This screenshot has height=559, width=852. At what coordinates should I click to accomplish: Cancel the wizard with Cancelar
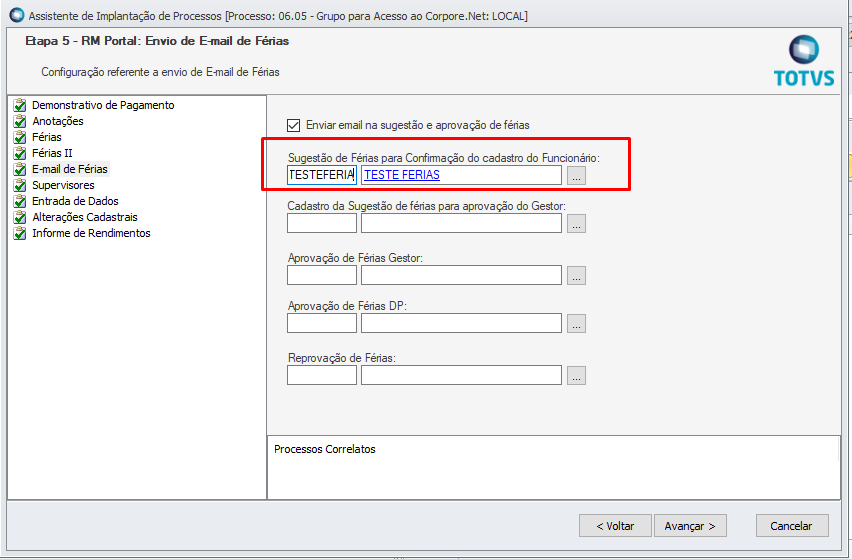(x=792, y=526)
